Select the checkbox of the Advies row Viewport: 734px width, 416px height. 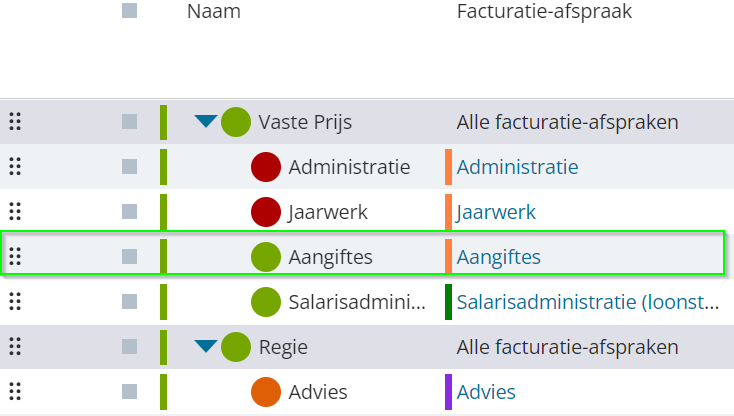pyautogui.click(x=130, y=392)
